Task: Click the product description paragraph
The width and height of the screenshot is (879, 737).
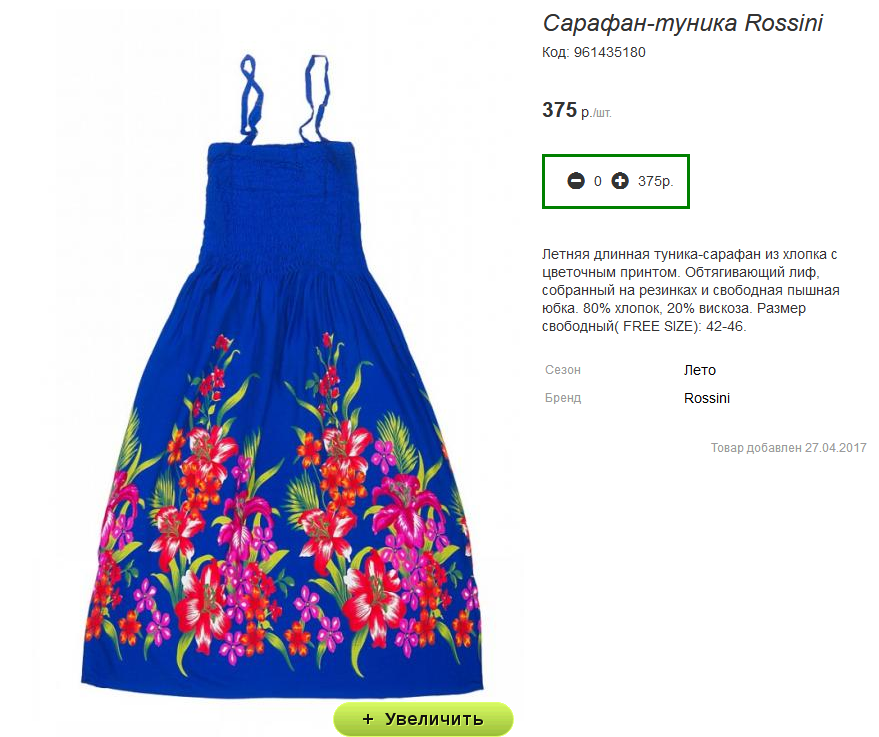Action: pyautogui.click(x=691, y=290)
